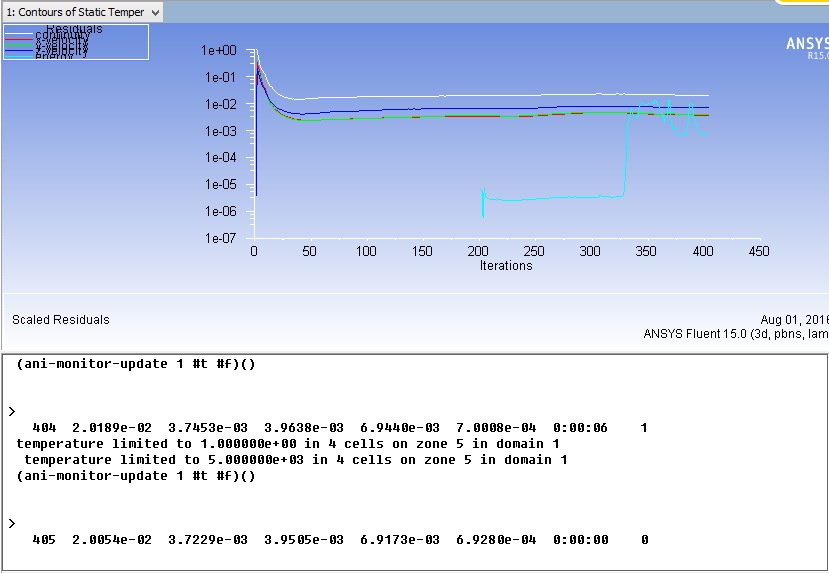The height and width of the screenshot is (573, 829).
Task: Click energy residual 7.0008e-04
Action: coord(496,428)
